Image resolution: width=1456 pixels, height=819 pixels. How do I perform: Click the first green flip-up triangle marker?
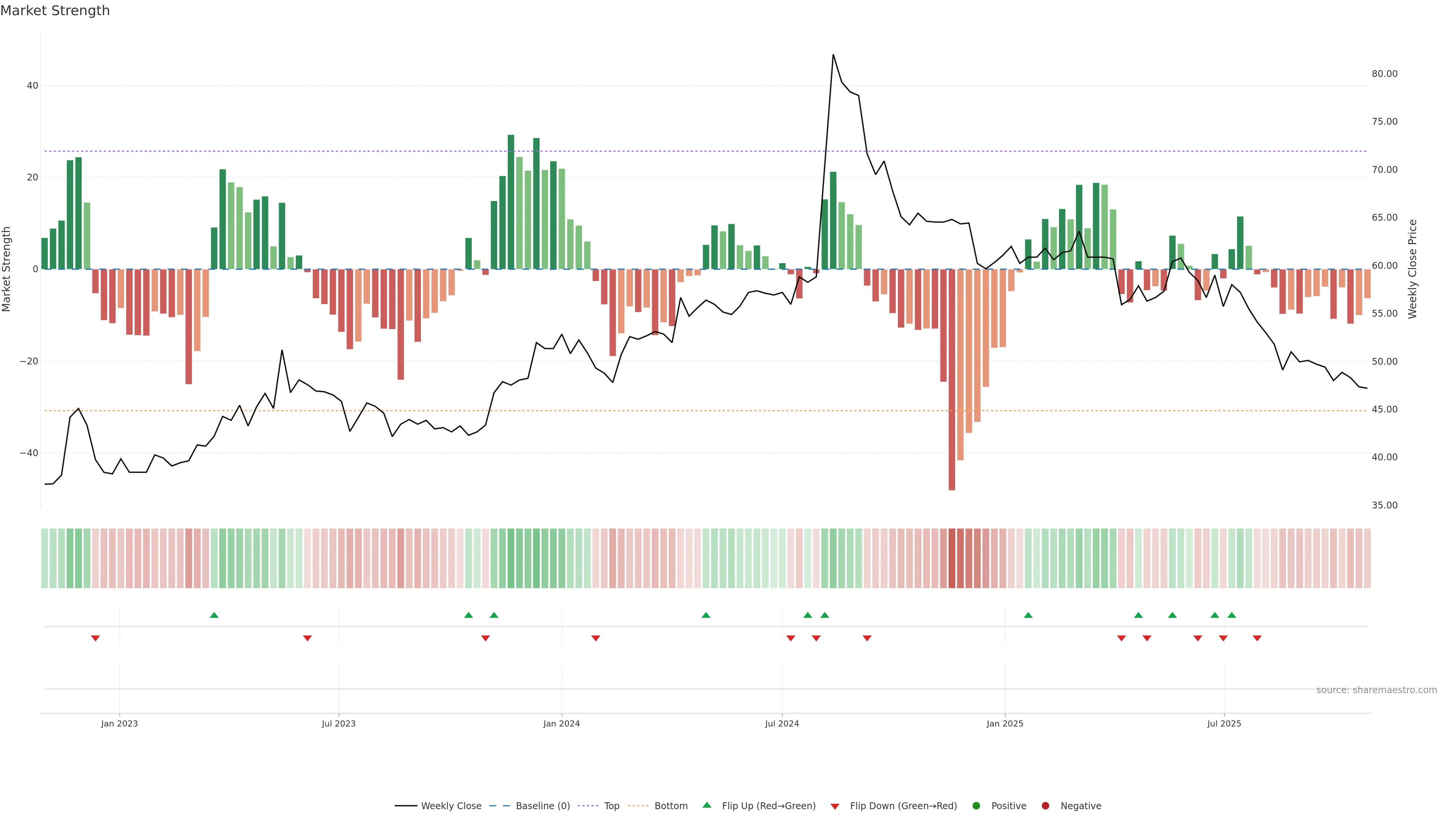pyautogui.click(x=214, y=615)
